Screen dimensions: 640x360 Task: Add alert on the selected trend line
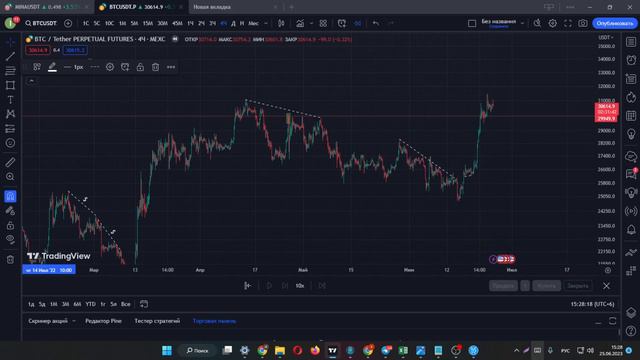coord(125,67)
